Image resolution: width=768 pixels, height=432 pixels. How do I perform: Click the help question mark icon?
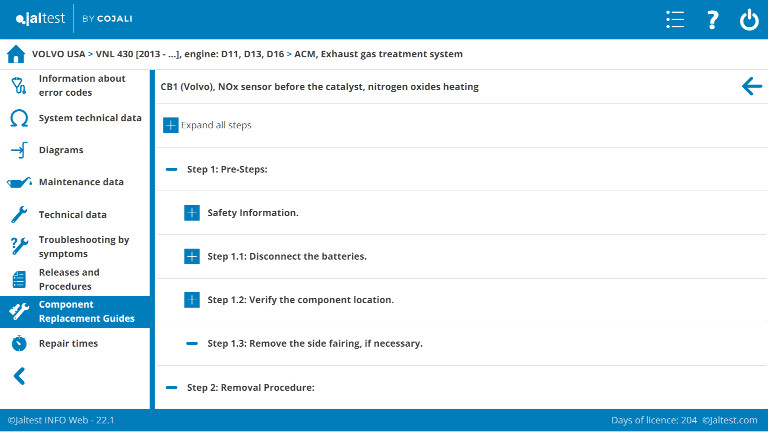point(712,20)
